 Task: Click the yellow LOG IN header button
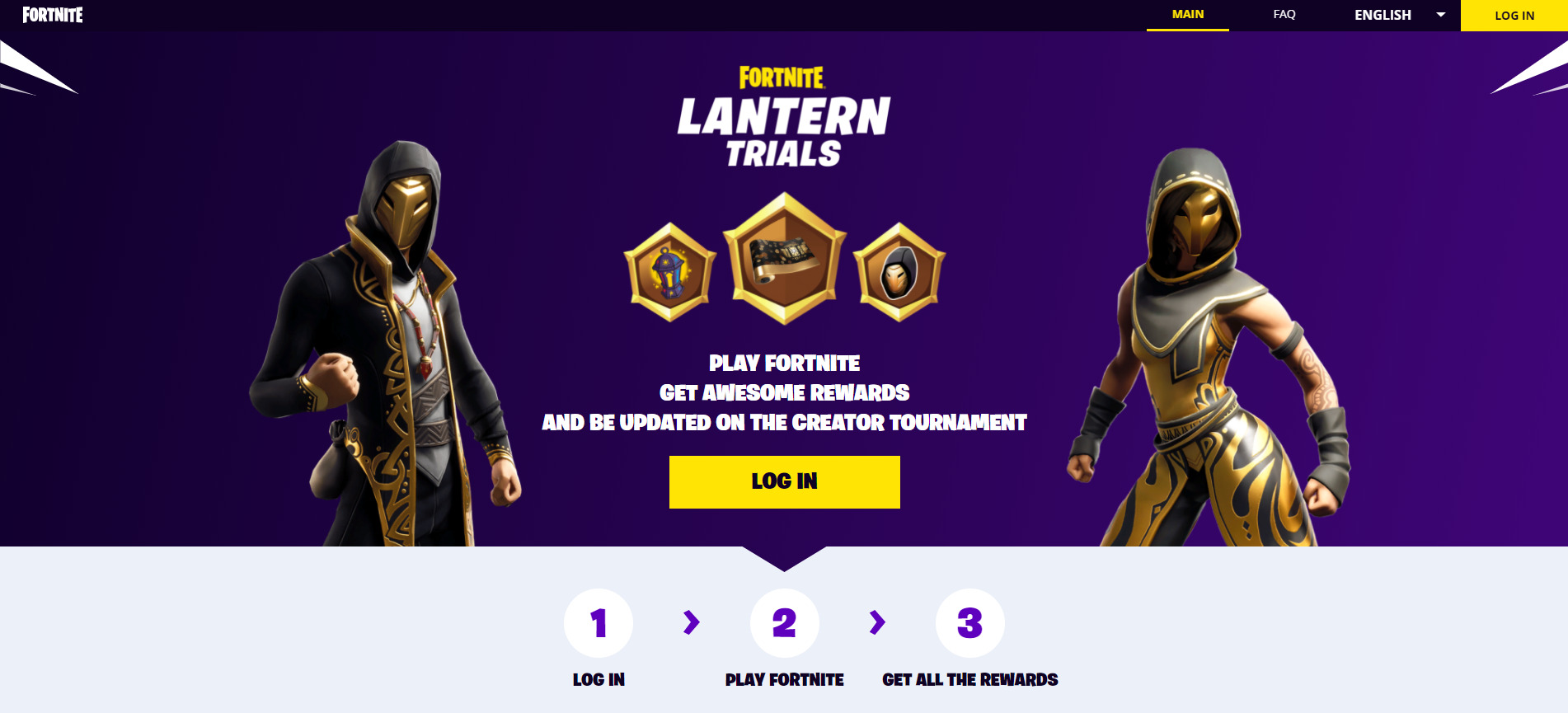tap(1514, 16)
